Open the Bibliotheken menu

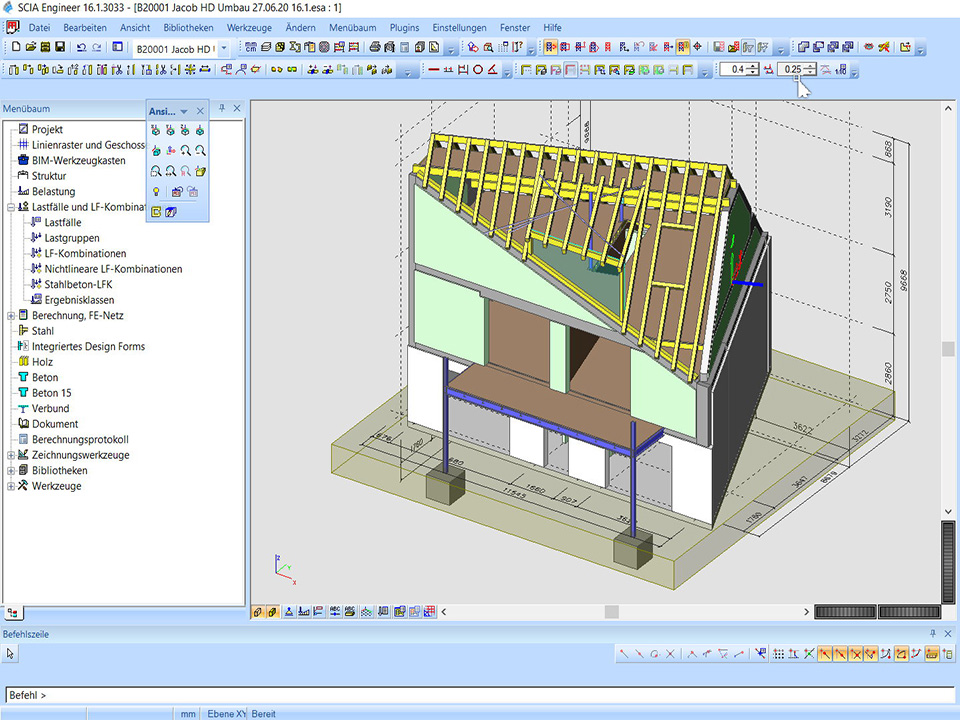coord(187,28)
